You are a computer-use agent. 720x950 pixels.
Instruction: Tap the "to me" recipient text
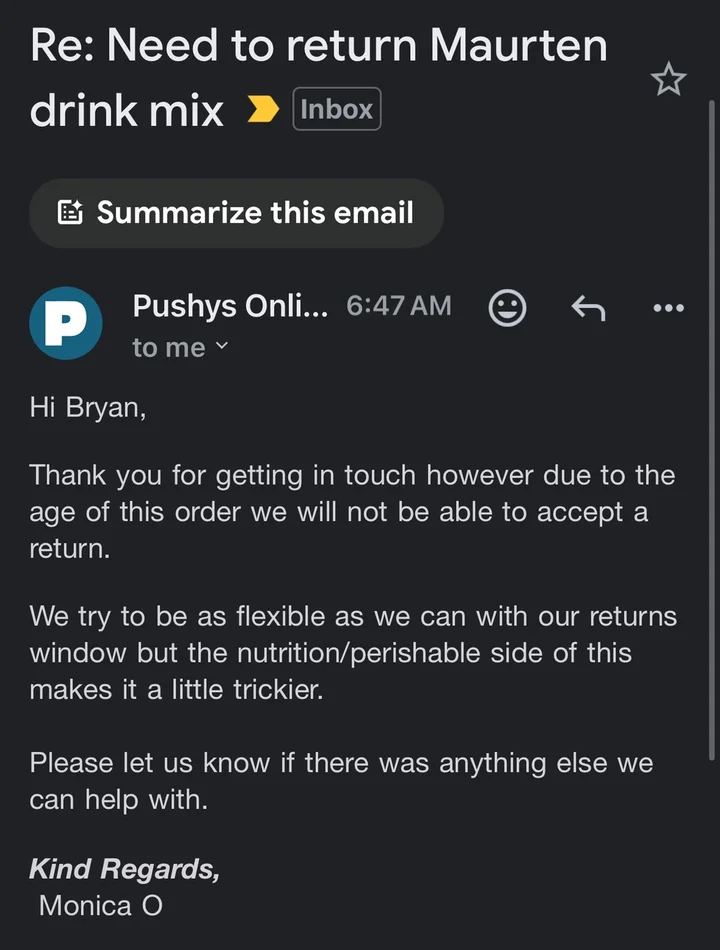[168, 348]
